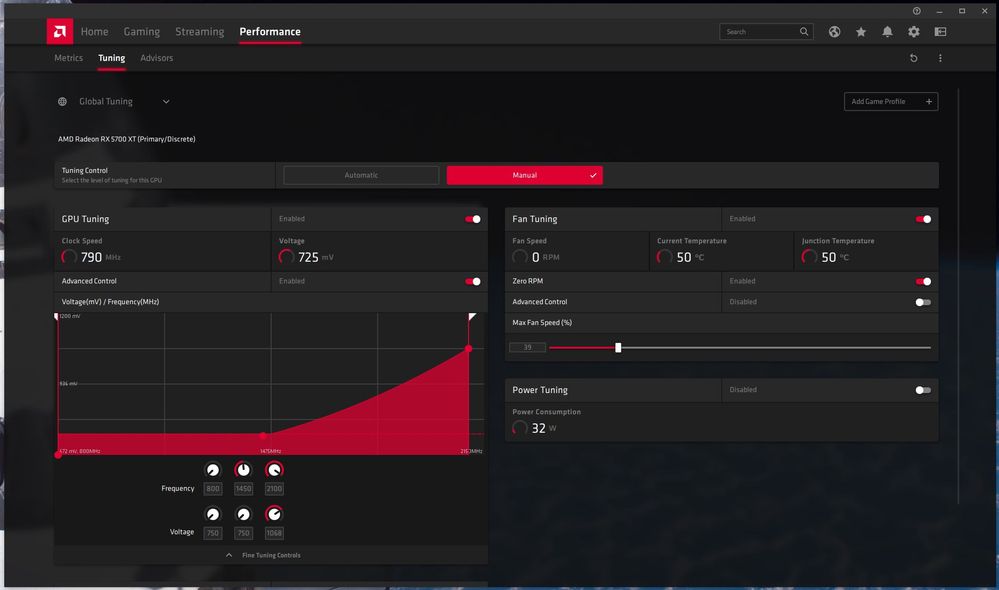999x590 pixels.
Task: Open the Metrics sub-tab
Action: point(68,58)
